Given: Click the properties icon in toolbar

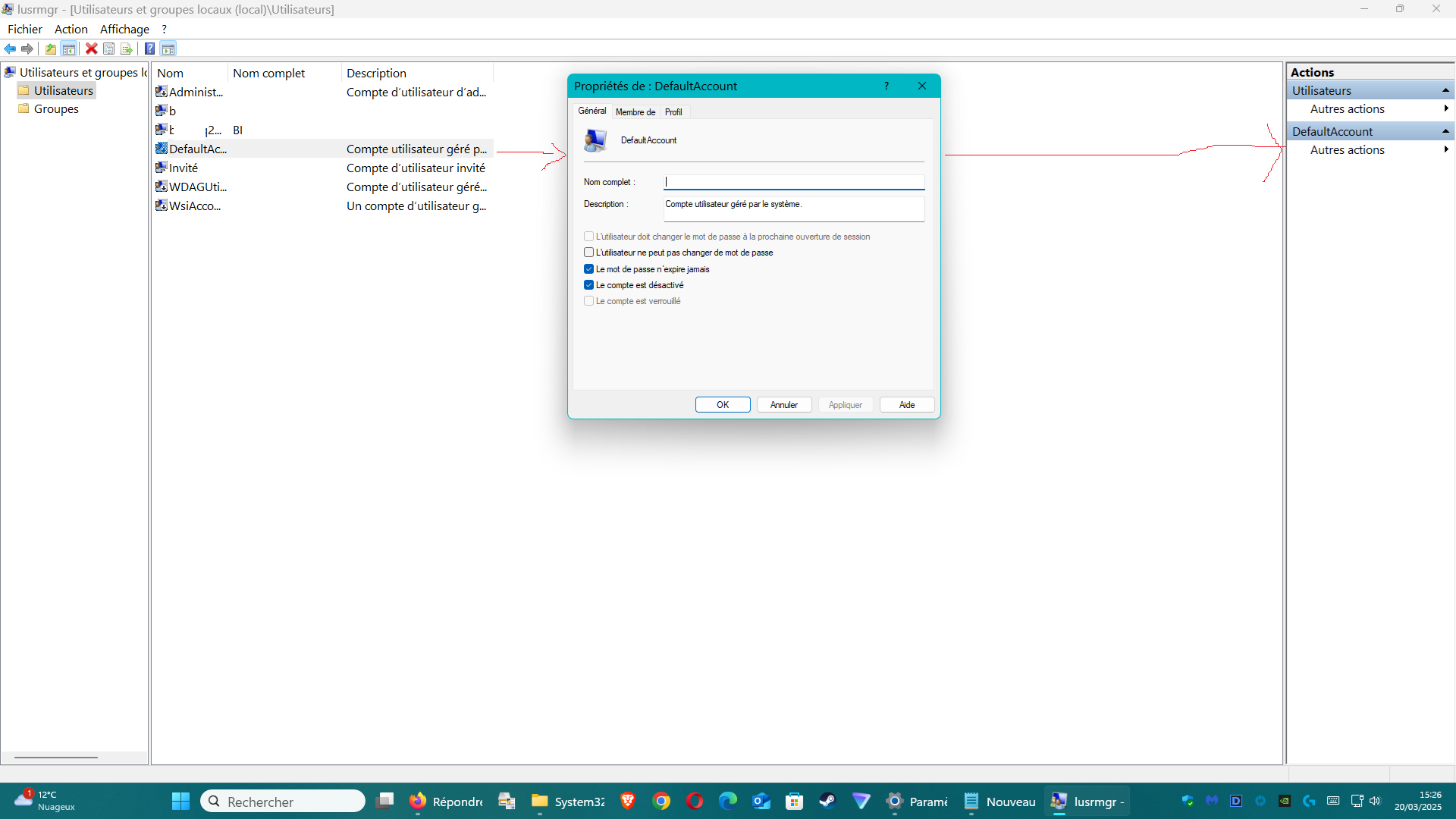Looking at the screenshot, I should point(109,49).
